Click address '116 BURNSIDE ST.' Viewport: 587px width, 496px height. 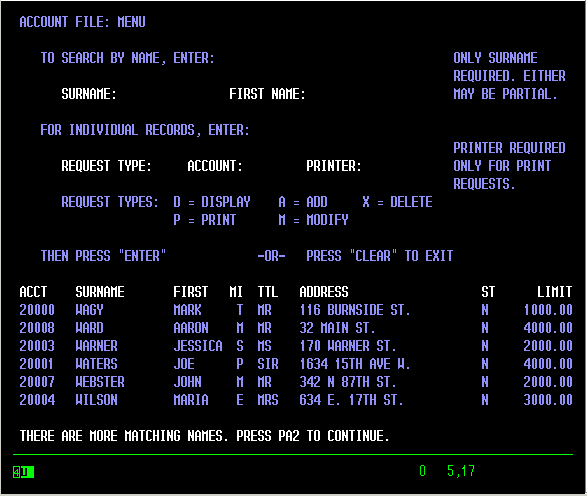click(355, 310)
